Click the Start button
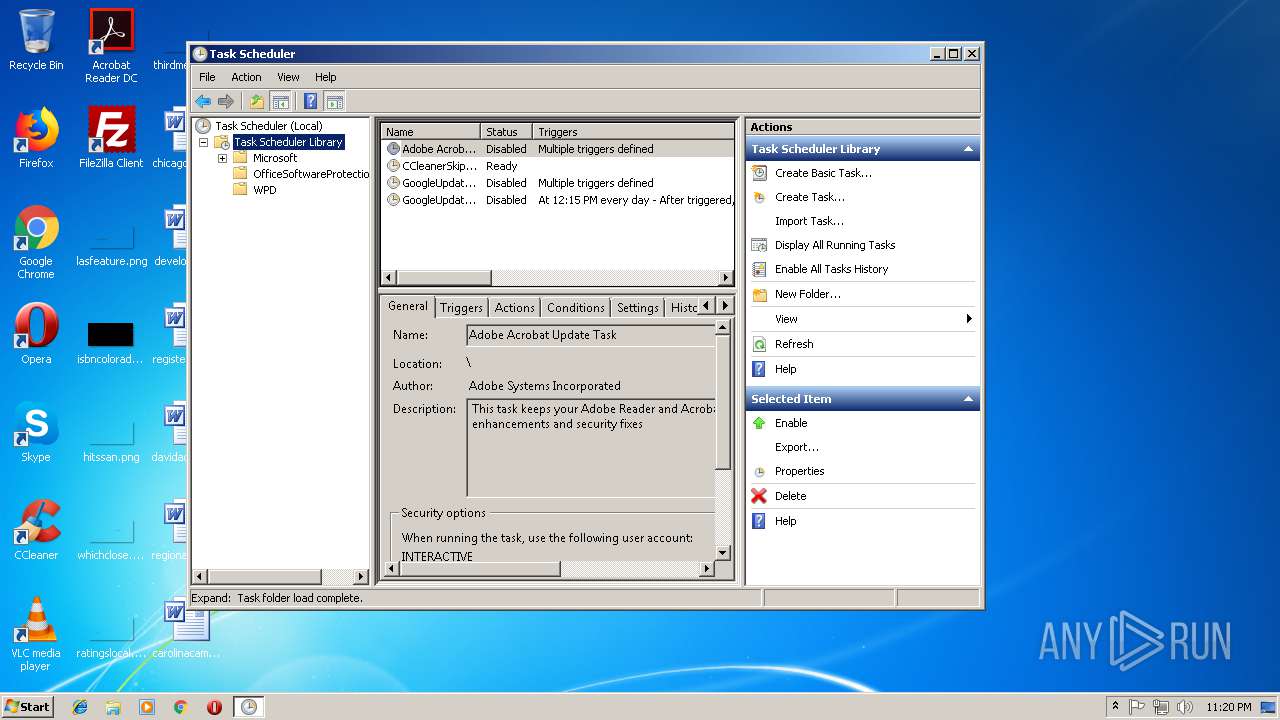 27,706
